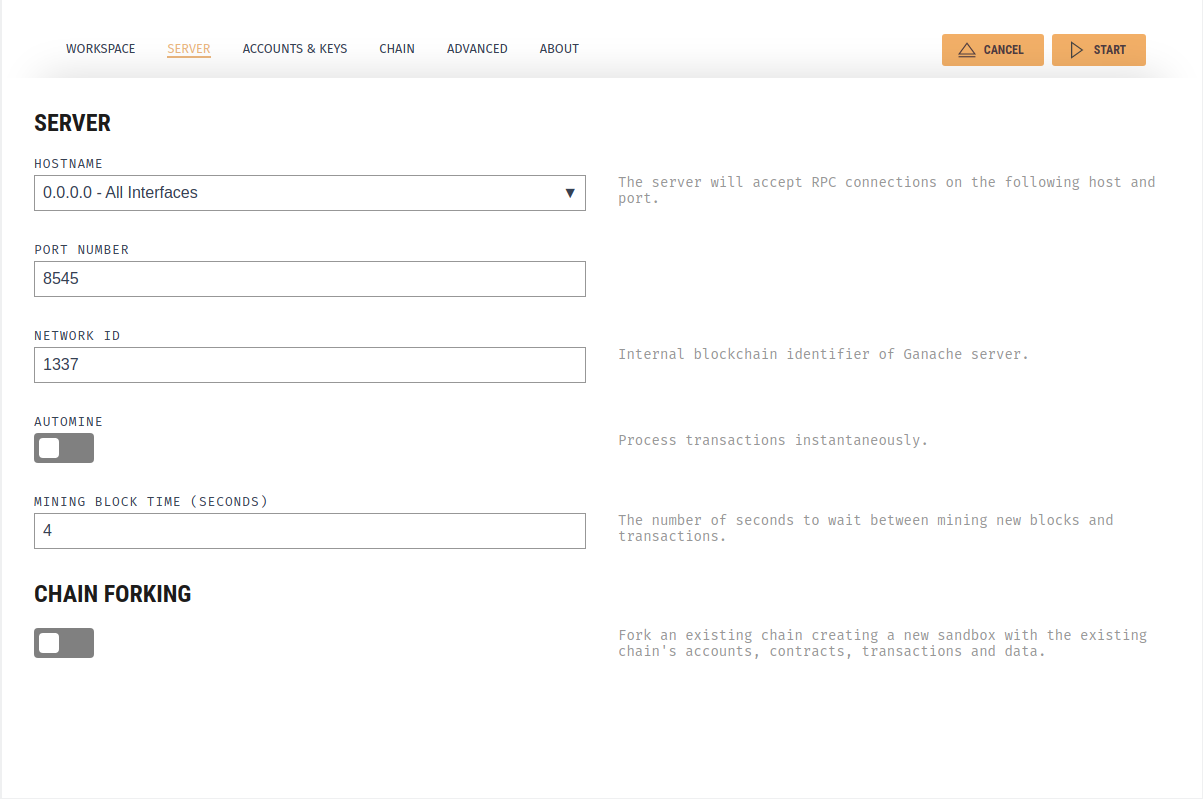The height and width of the screenshot is (799, 1203).
Task: Click 'Internal blockchain identifier of Ganache server.' text
Action: [x=823, y=354]
